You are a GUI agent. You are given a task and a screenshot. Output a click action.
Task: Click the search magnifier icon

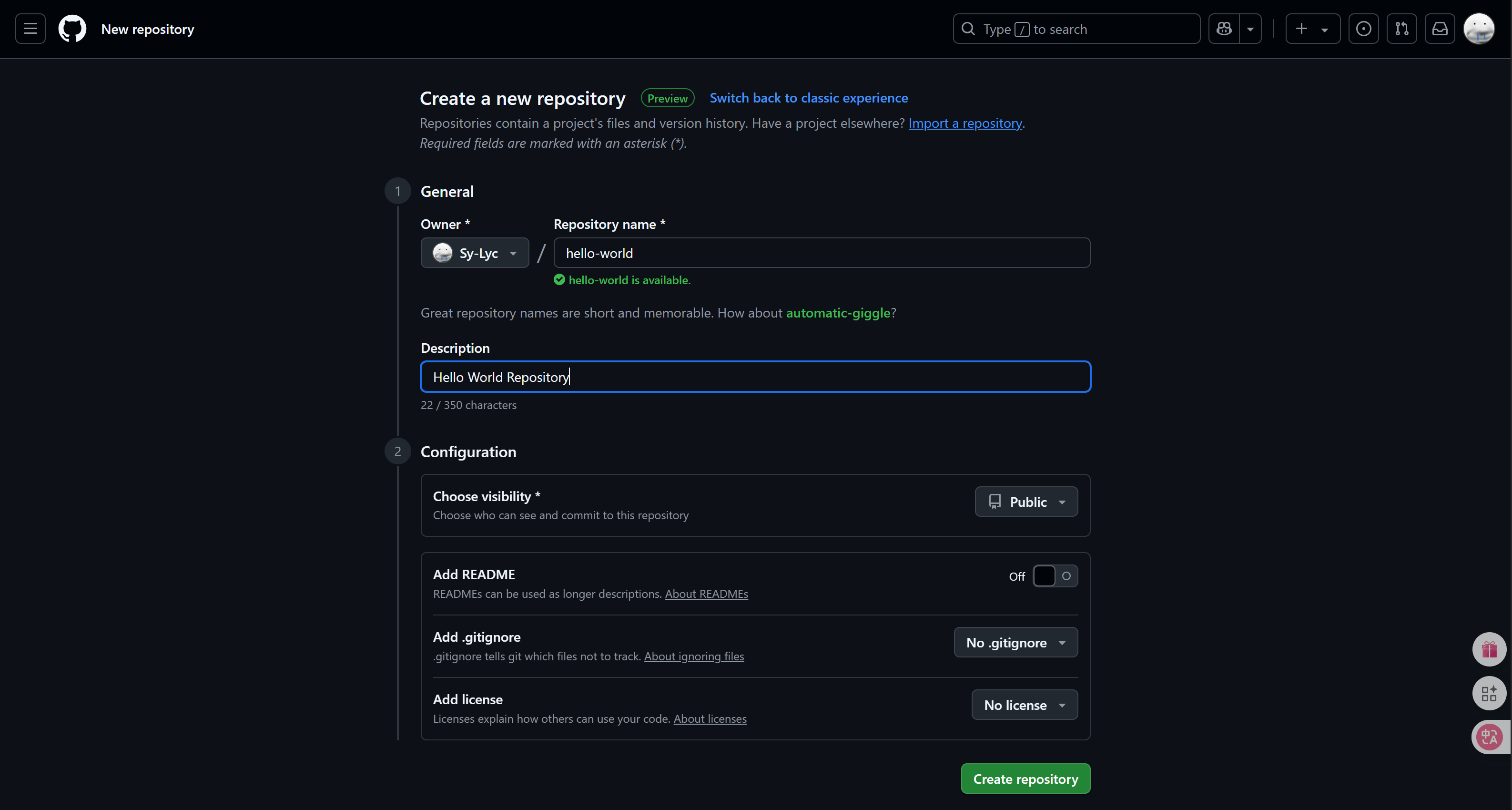click(968, 29)
